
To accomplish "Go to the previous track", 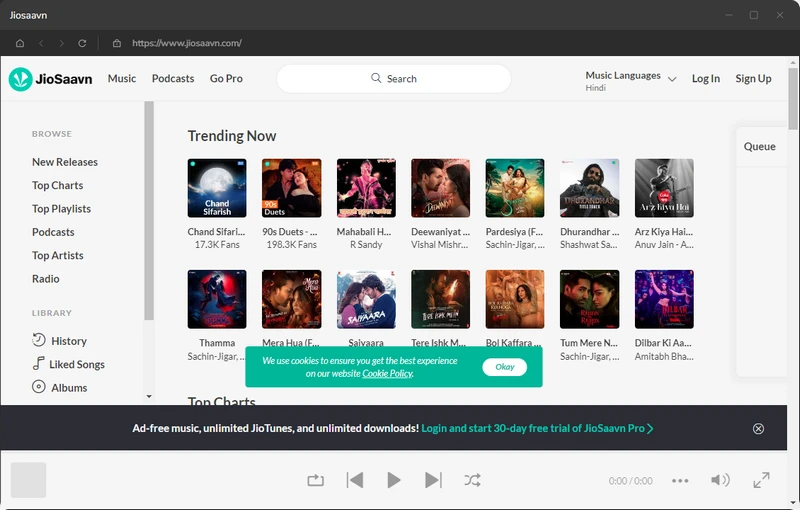I will [x=355, y=480].
